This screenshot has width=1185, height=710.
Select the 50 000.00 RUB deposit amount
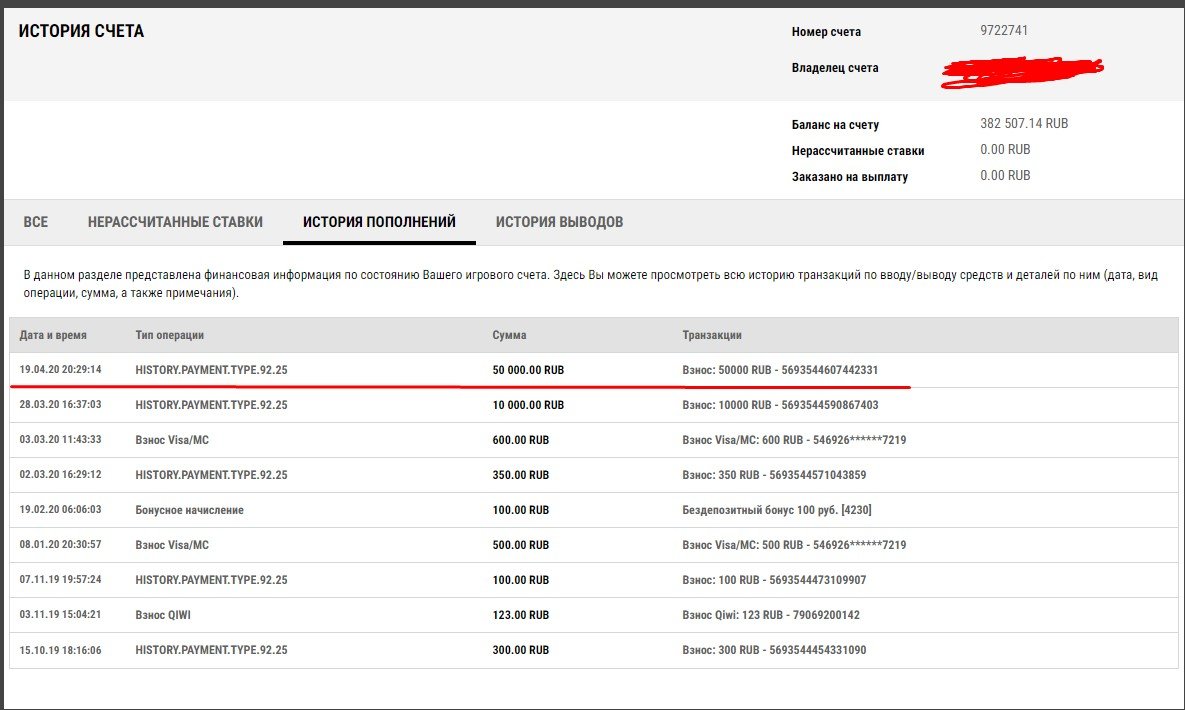pos(528,370)
